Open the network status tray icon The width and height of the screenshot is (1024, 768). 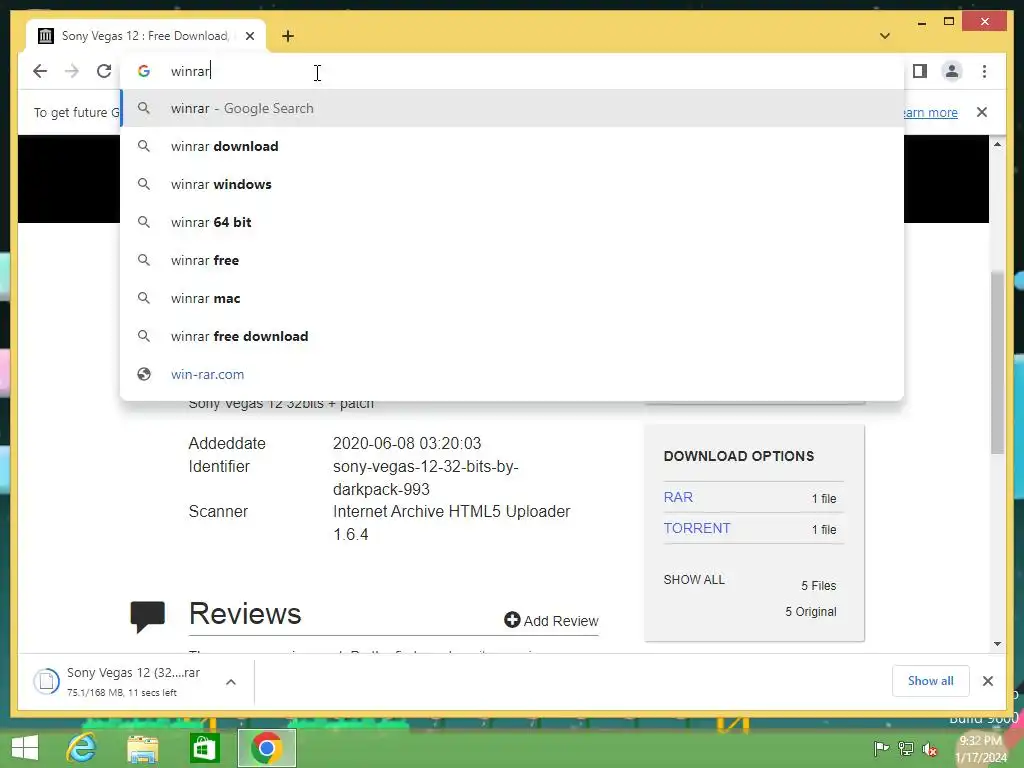(x=905, y=748)
